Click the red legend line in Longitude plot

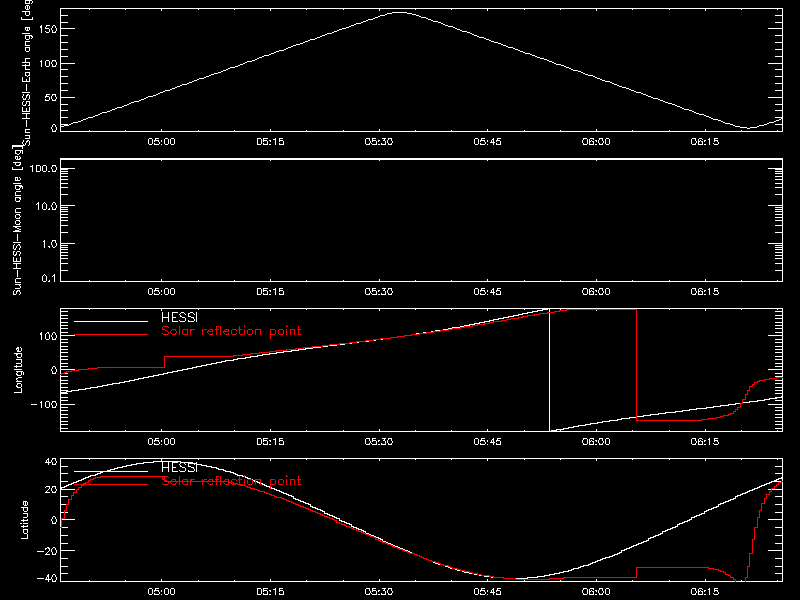click(111, 335)
